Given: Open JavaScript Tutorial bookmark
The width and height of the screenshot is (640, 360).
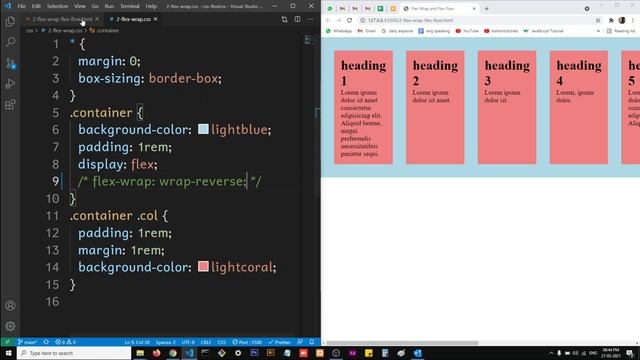Looking at the screenshot, I should [543, 31].
